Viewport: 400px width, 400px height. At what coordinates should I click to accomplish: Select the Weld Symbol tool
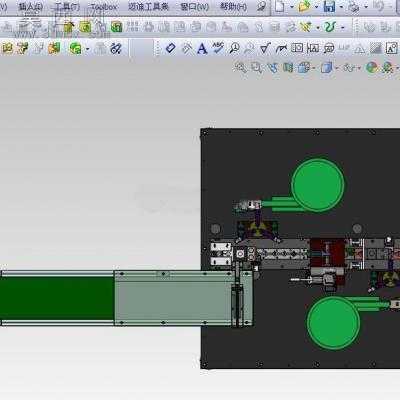(281, 49)
